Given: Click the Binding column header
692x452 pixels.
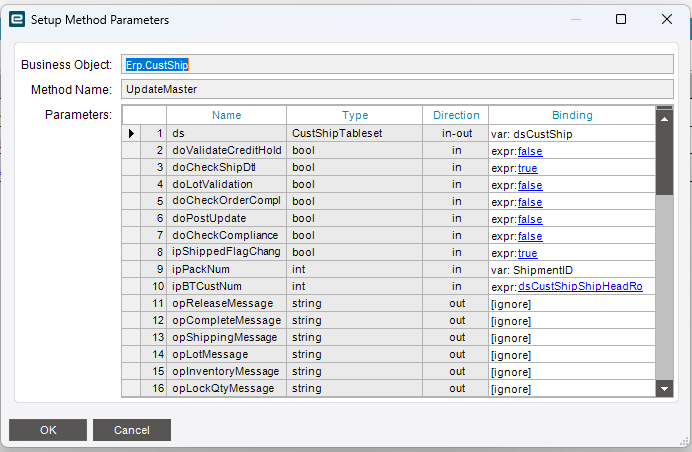Looking at the screenshot, I should coord(572,115).
